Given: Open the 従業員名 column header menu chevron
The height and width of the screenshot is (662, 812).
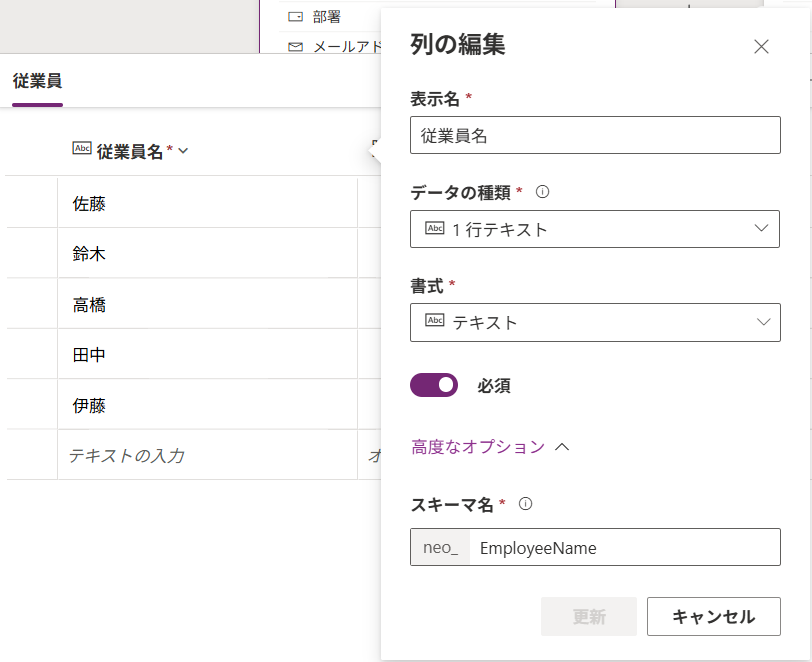Looking at the screenshot, I should coord(183,151).
